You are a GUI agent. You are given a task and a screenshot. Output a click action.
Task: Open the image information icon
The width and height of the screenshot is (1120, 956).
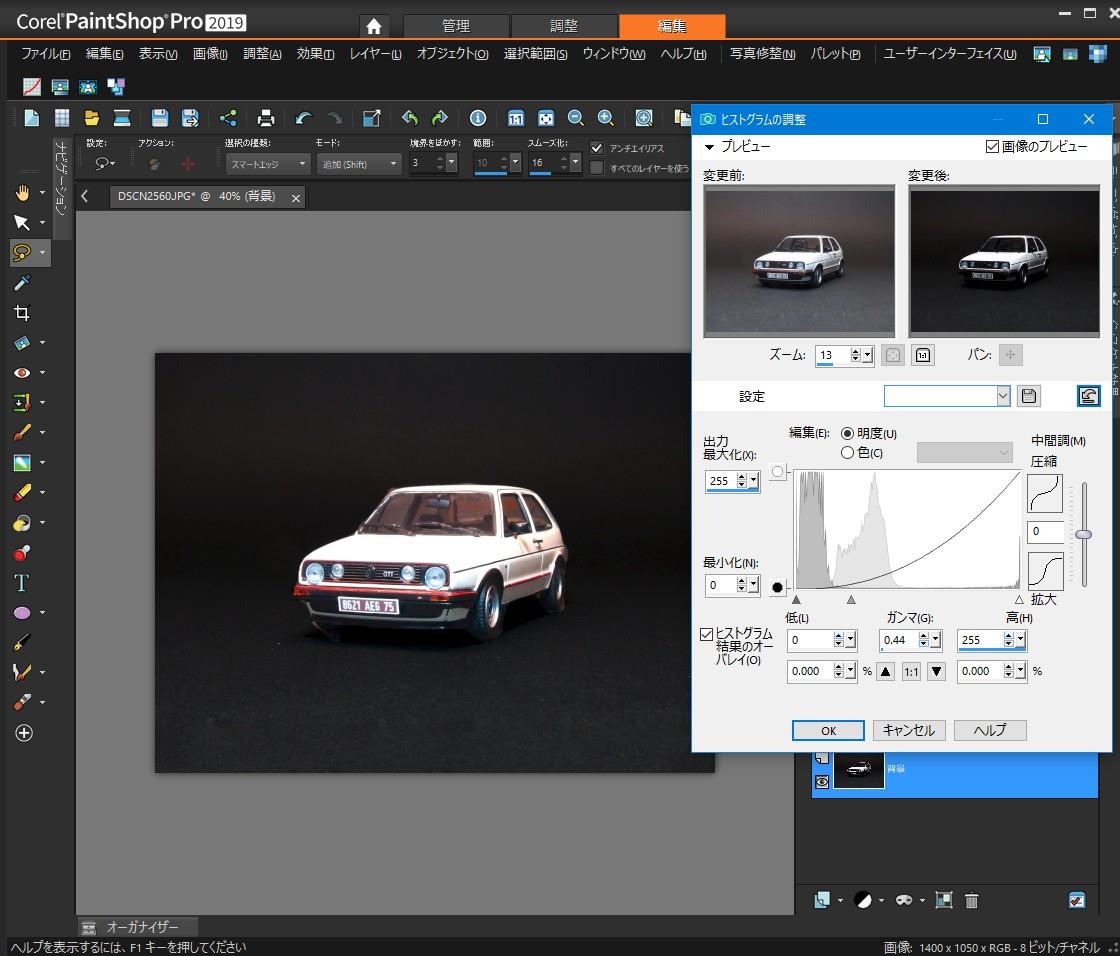[478, 118]
